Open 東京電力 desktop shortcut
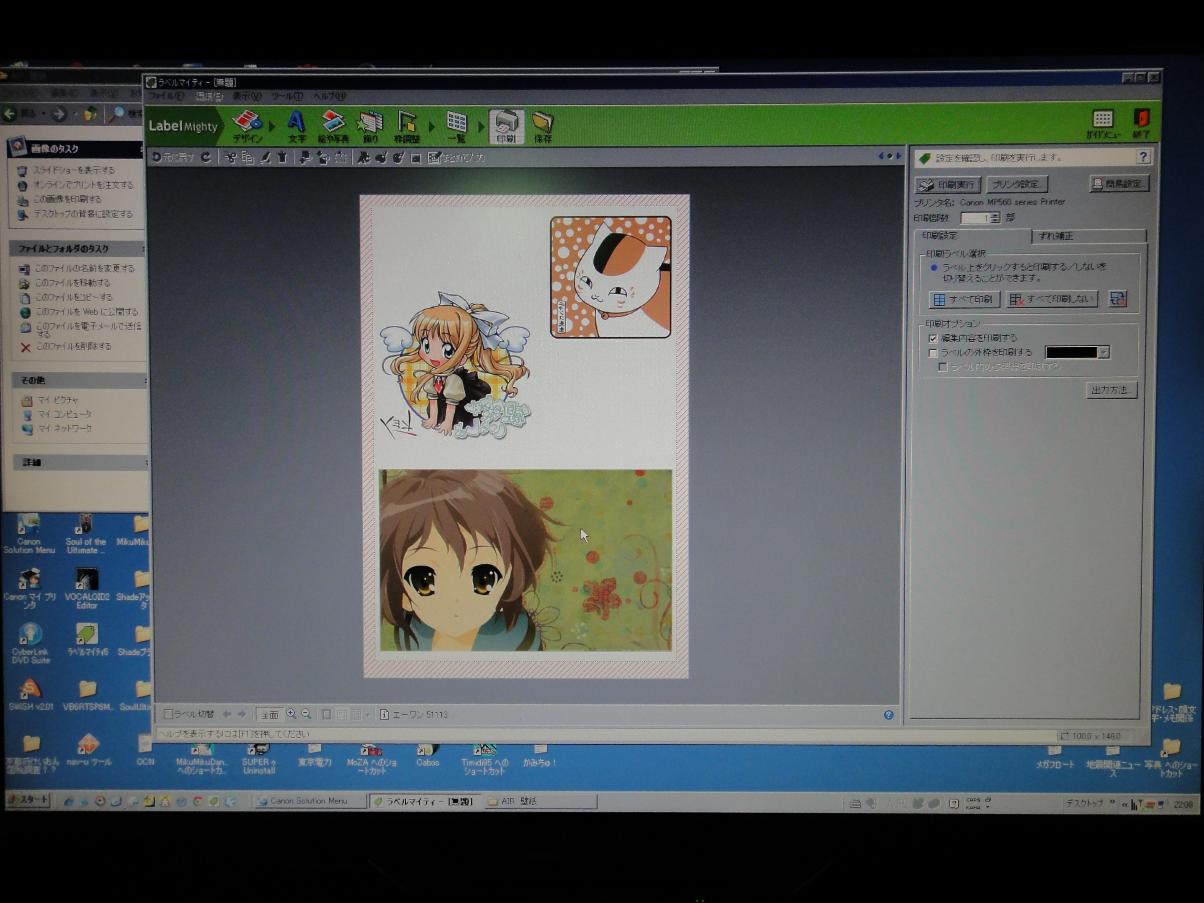The height and width of the screenshot is (903, 1204). 314,755
